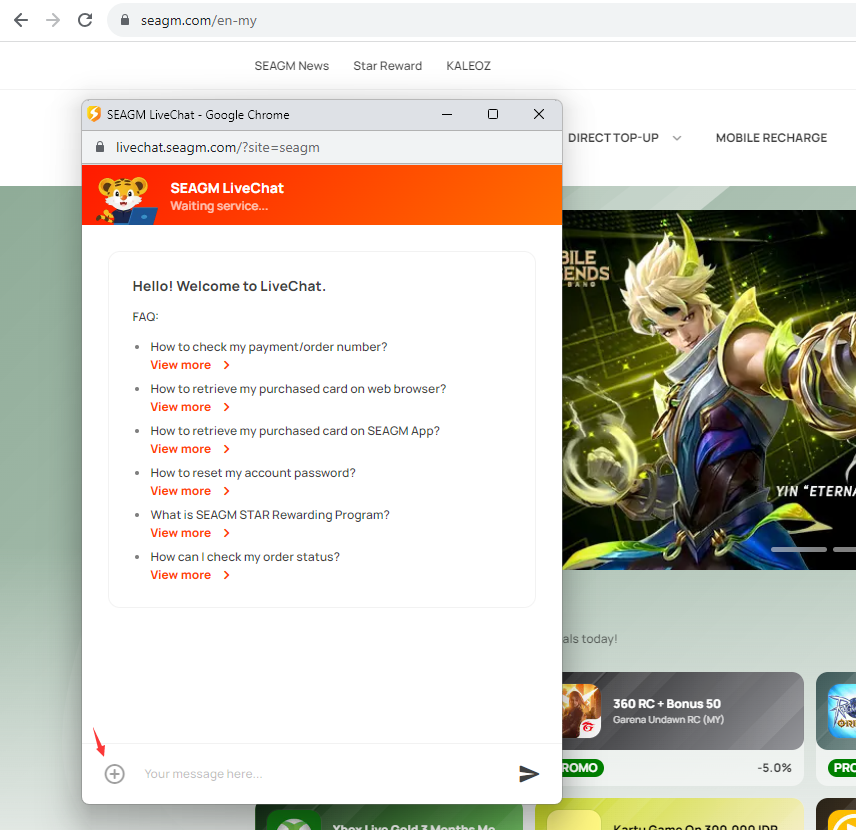View more about retrieving card on web browser

[x=181, y=407]
